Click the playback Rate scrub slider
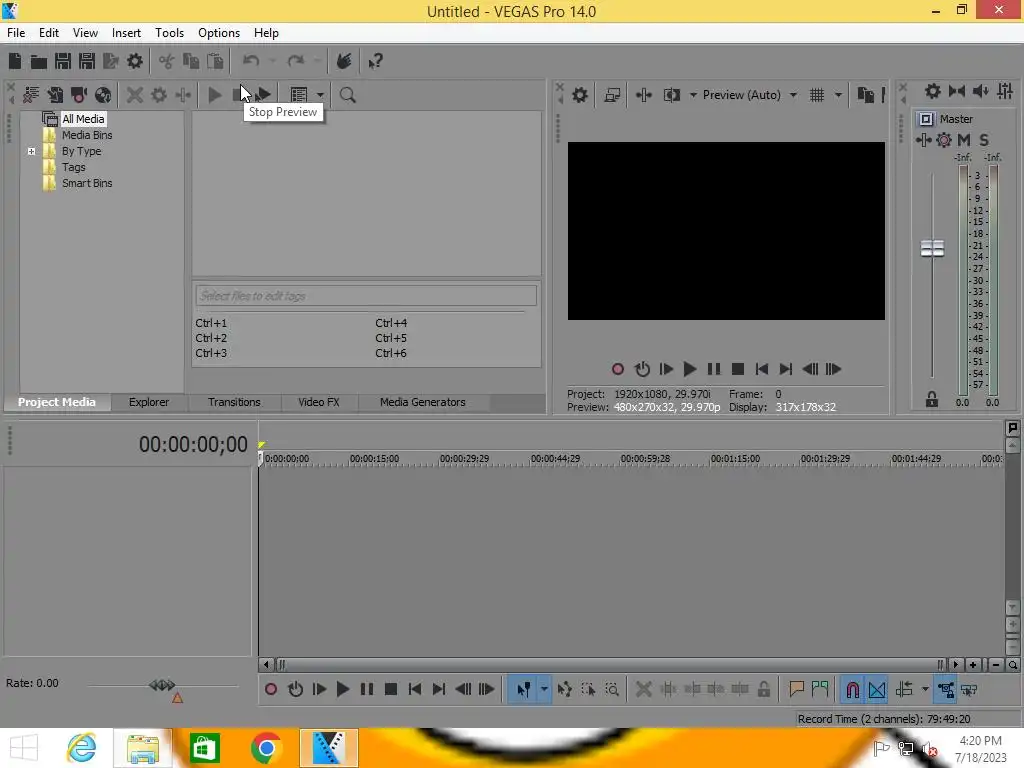 pyautogui.click(x=162, y=685)
